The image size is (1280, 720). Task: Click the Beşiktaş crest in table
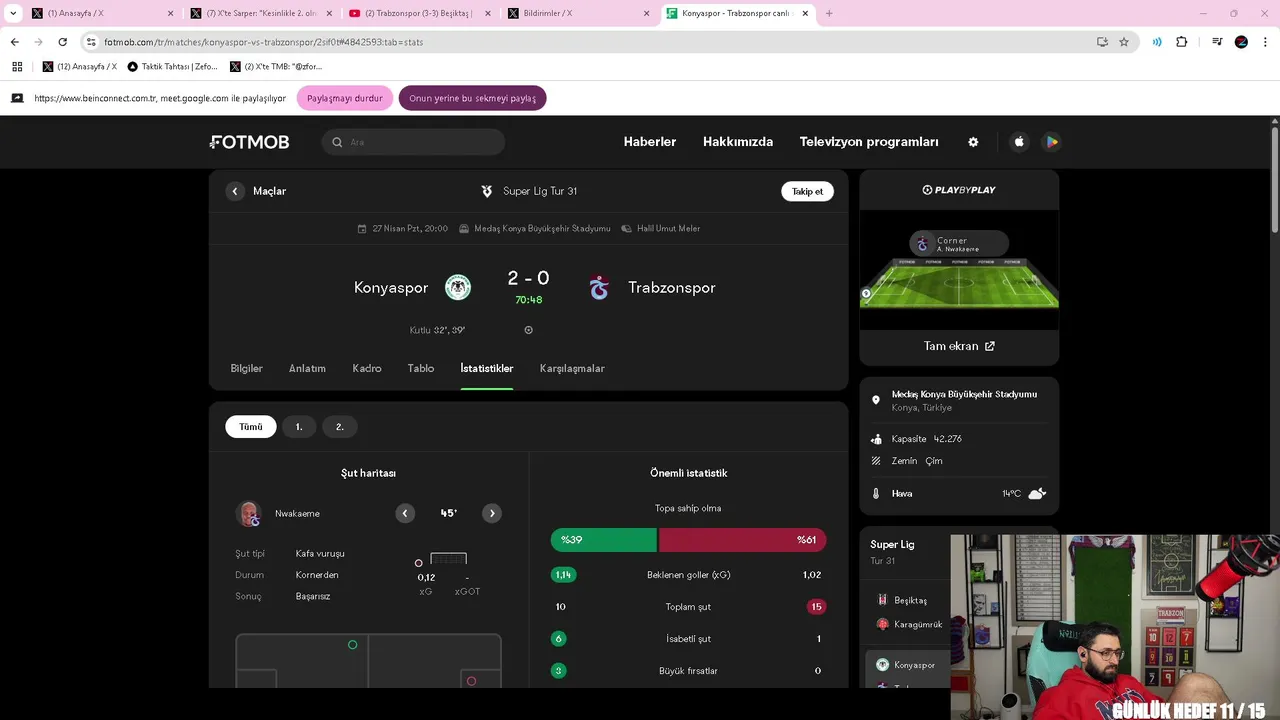[882, 600]
